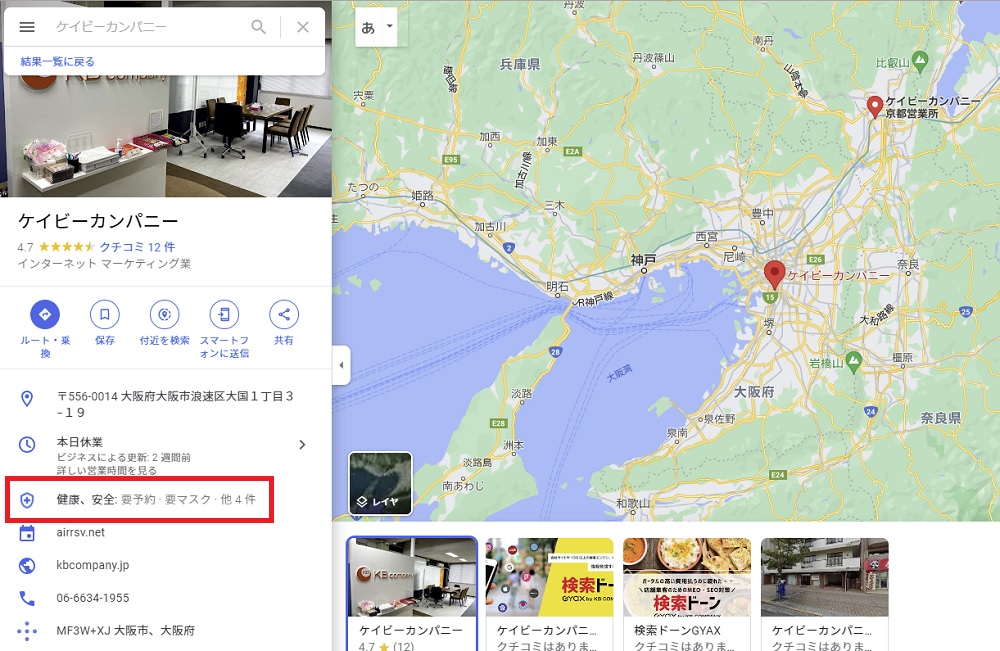Screen dimensions: 1000x651
Task: Go back via 結果一覧に戻る link
Action: (57, 61)
